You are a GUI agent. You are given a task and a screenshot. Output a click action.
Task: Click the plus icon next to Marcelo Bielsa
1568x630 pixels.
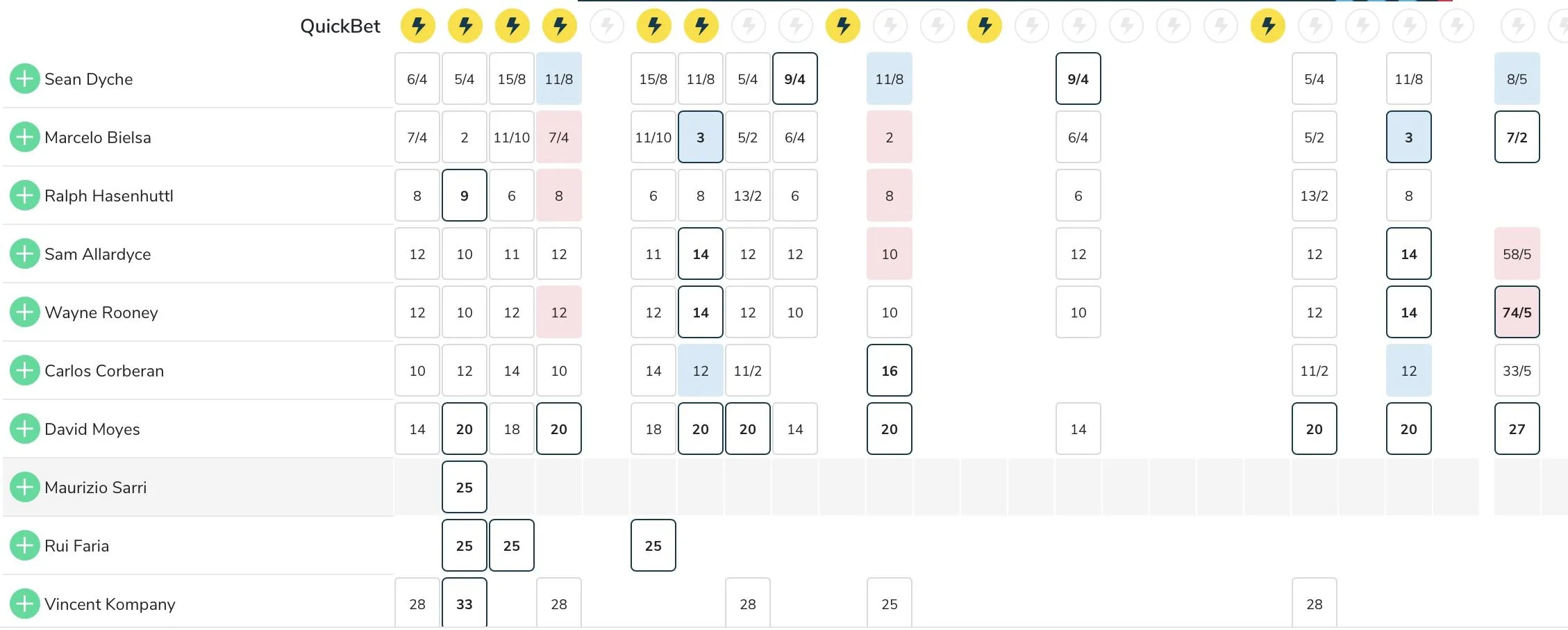(x=24, y=138)
